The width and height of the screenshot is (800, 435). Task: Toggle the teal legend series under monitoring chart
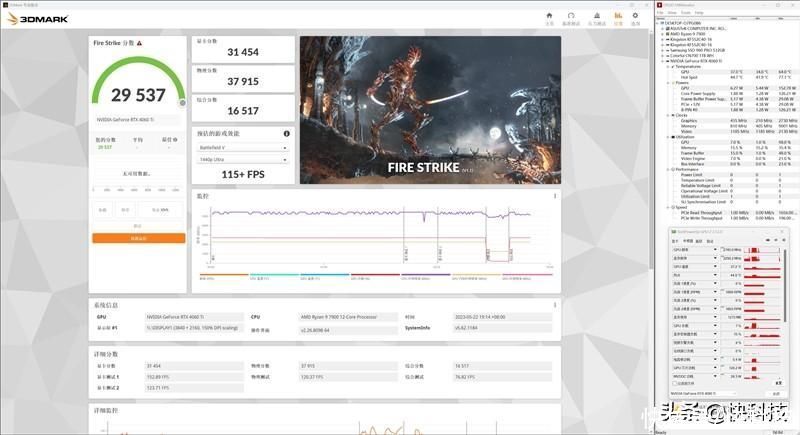[274, 276]
